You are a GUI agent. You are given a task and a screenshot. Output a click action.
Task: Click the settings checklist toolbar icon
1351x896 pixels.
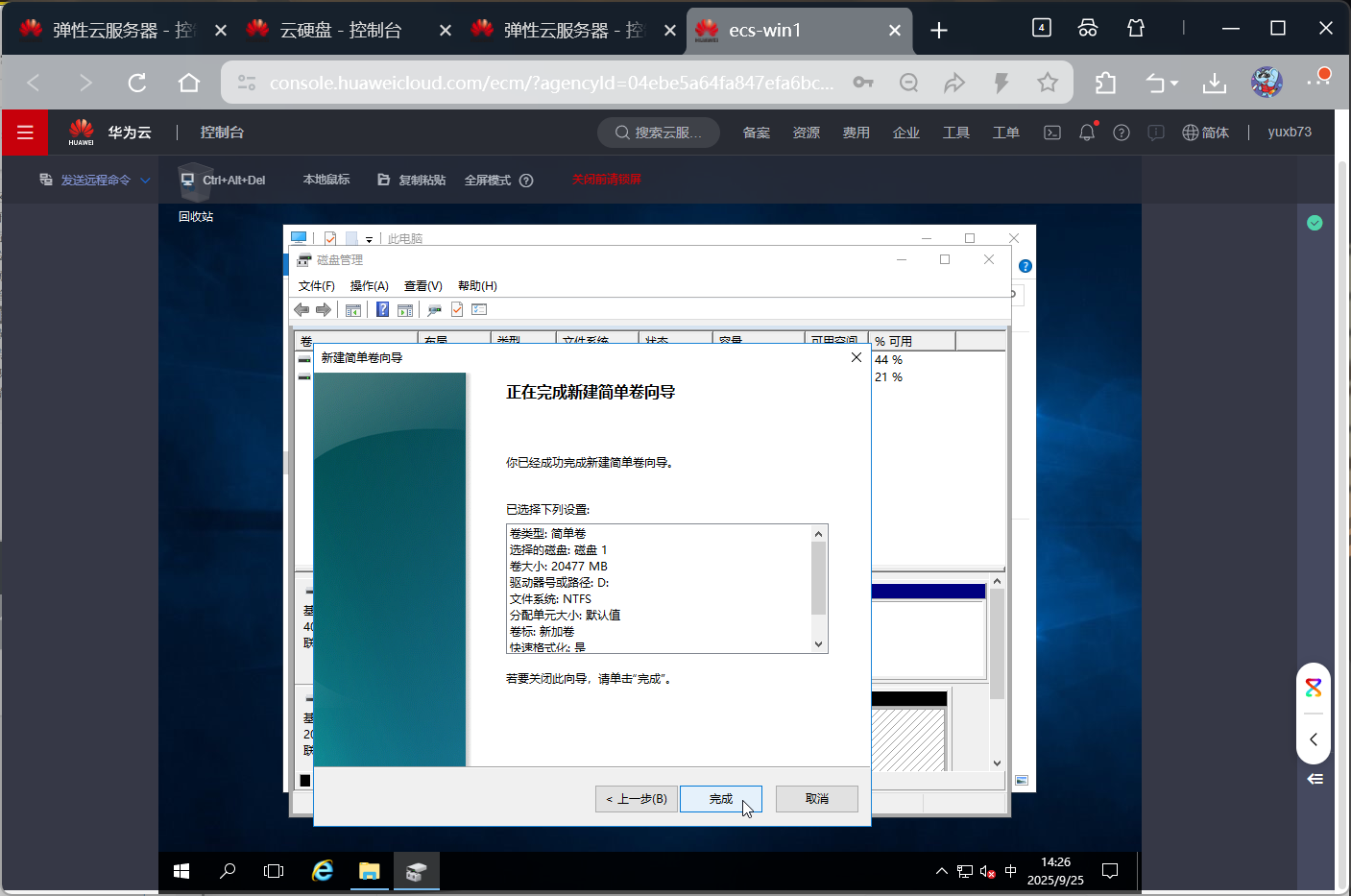click(x=480, y=309)
